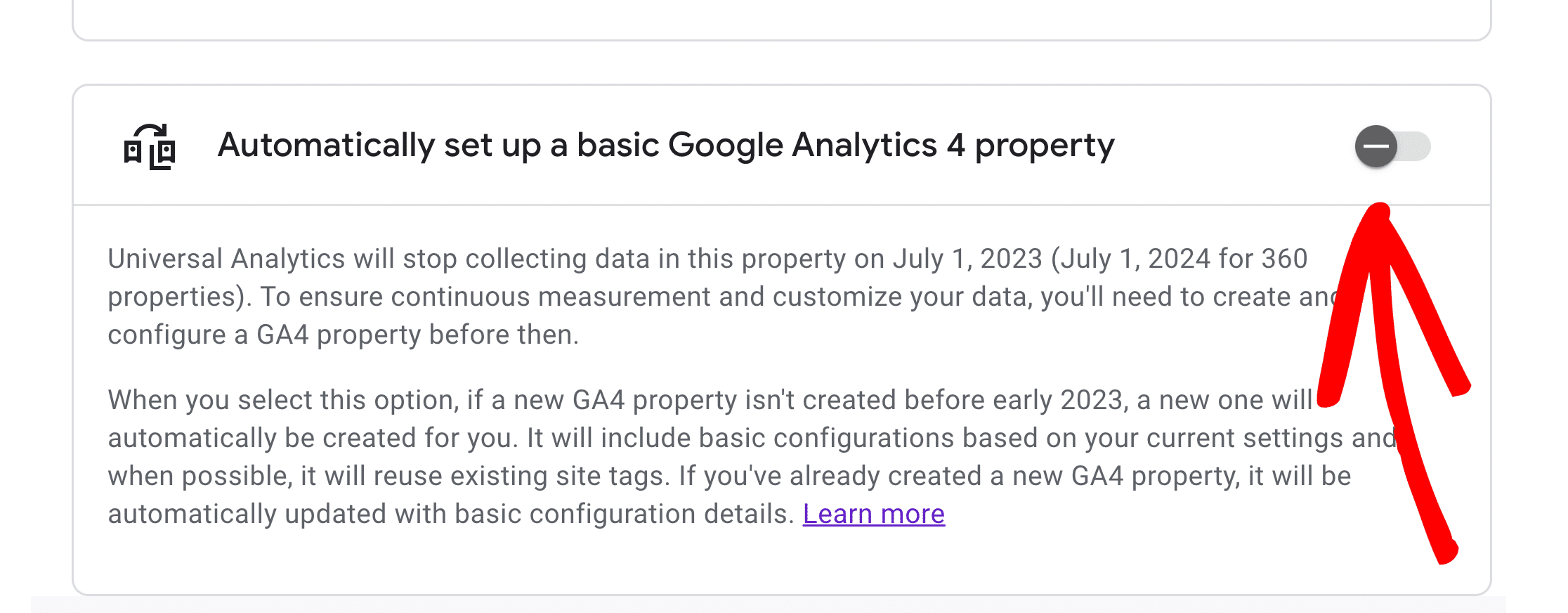
Task: Open the Learn more link
Action: 874,514
